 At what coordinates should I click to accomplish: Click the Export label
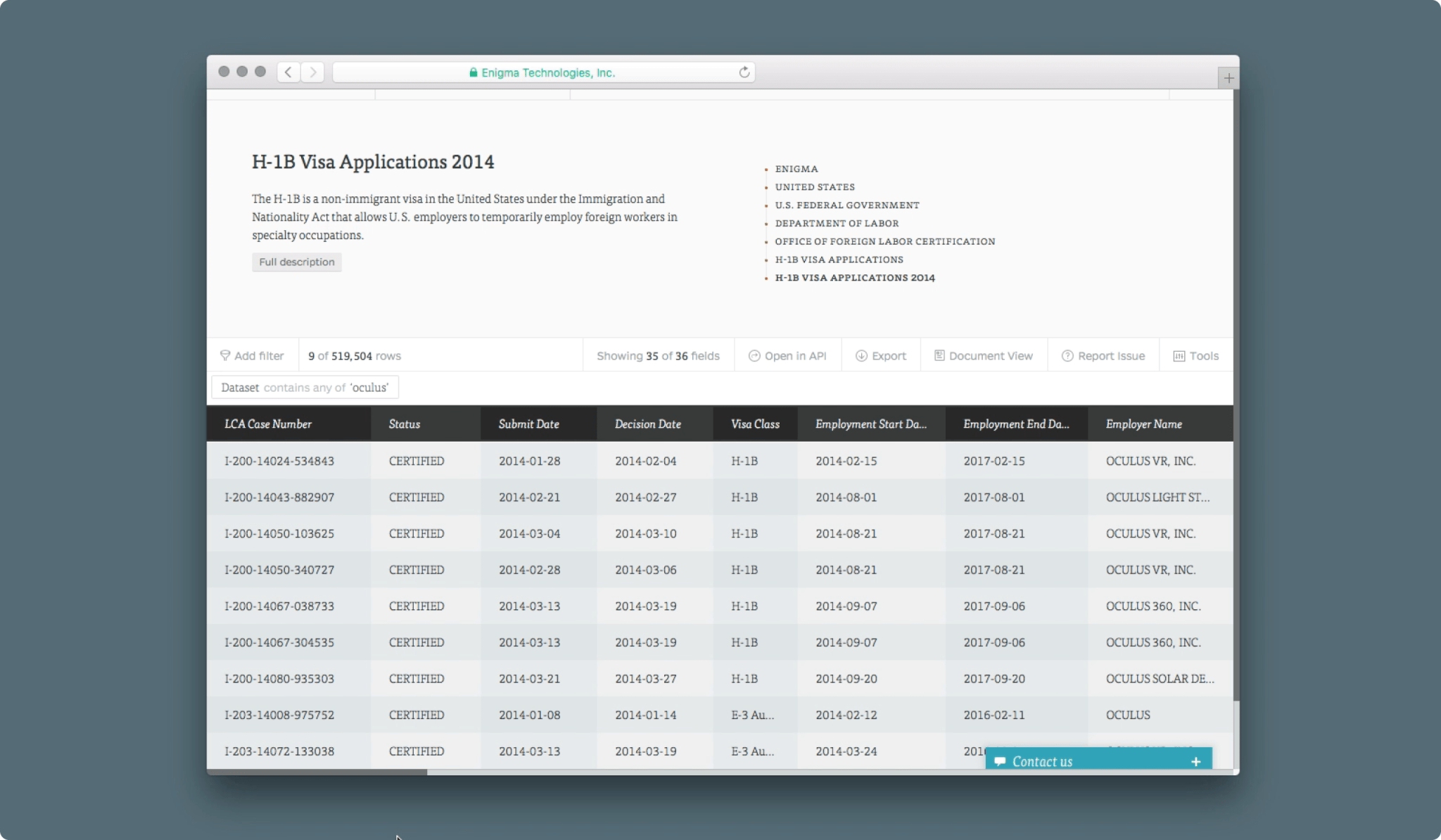tap(889, 356)
